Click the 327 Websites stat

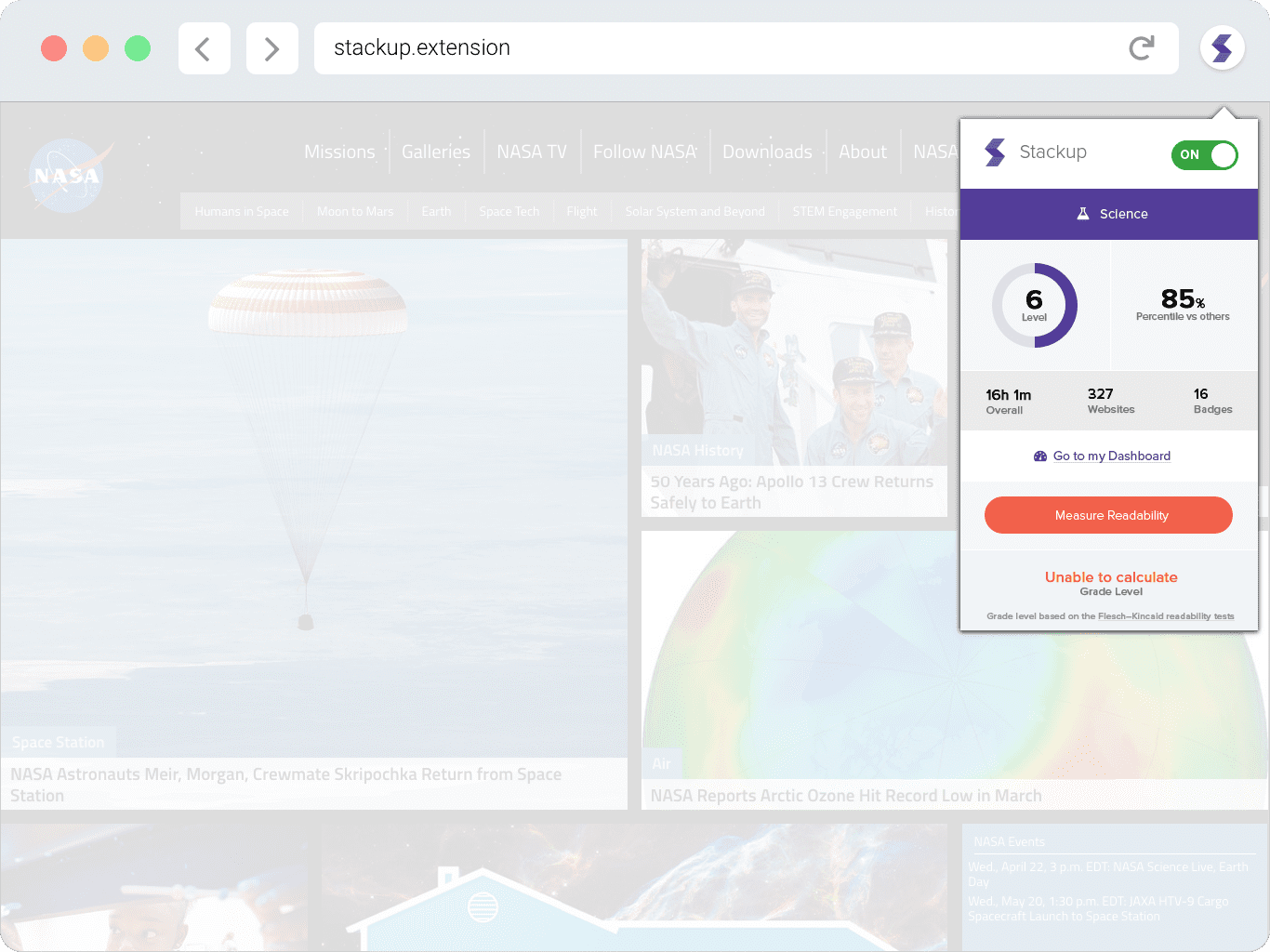(x=1111, y=401)
